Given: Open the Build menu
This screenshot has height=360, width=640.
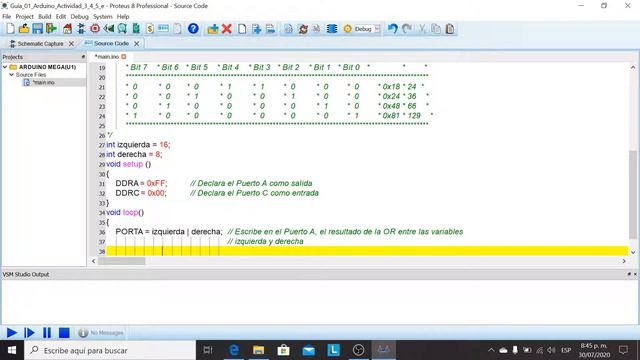Looking at the screenshot, I should (44, 17).
